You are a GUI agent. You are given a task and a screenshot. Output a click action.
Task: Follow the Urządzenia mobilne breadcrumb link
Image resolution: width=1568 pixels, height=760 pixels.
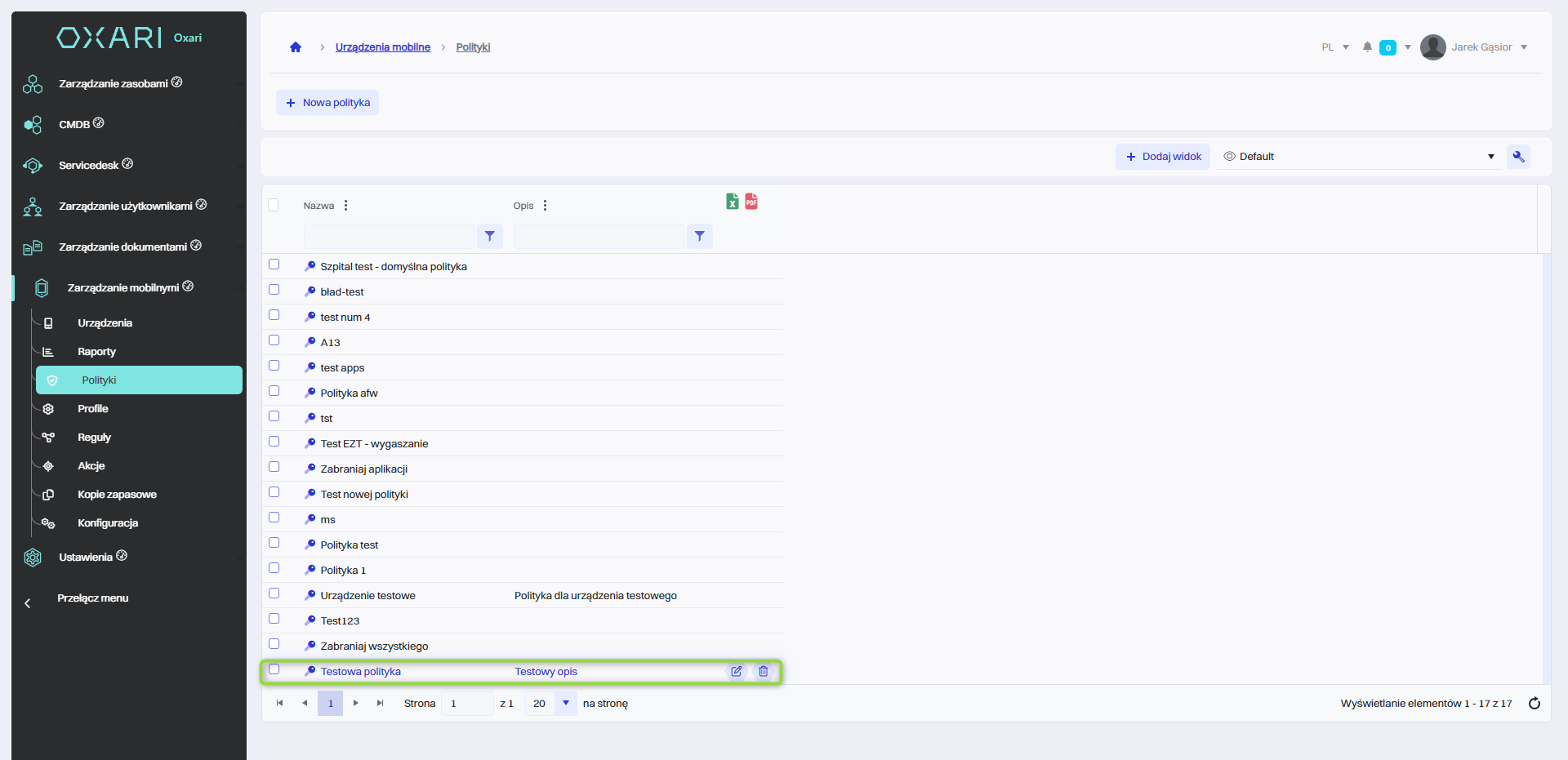[382, 47]
